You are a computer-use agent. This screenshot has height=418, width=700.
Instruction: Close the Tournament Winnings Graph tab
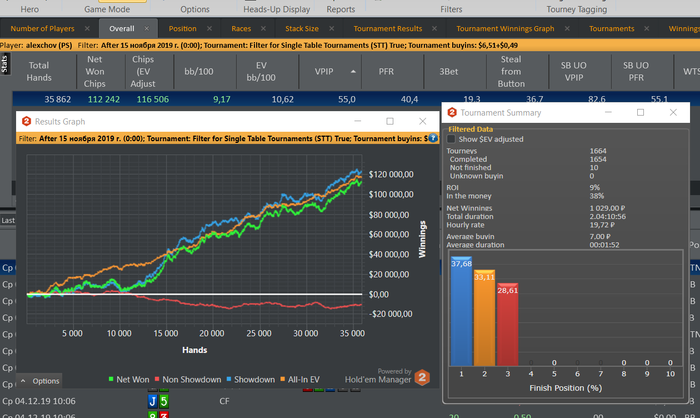coord(567,29)
